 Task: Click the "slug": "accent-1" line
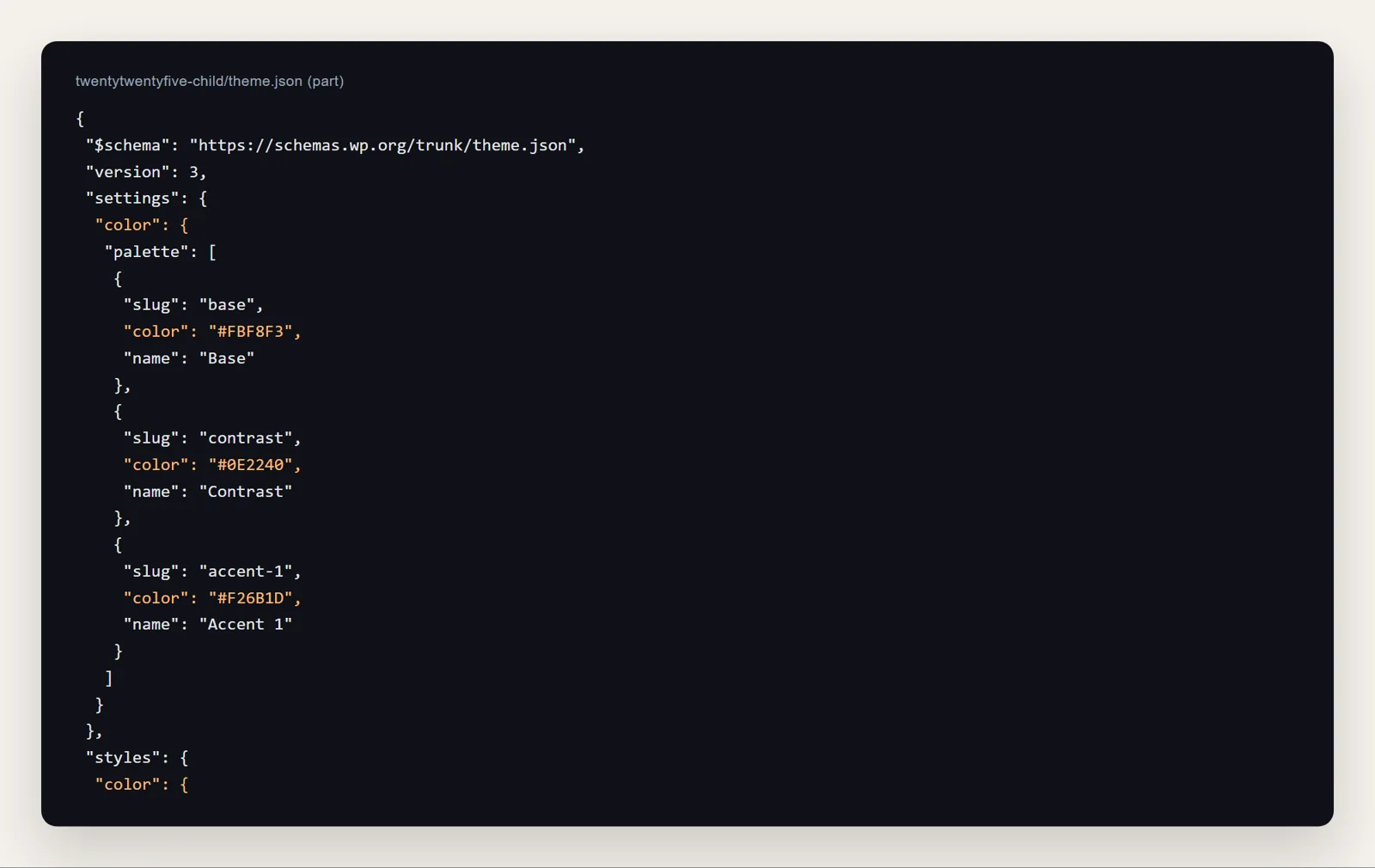(212, 572)
